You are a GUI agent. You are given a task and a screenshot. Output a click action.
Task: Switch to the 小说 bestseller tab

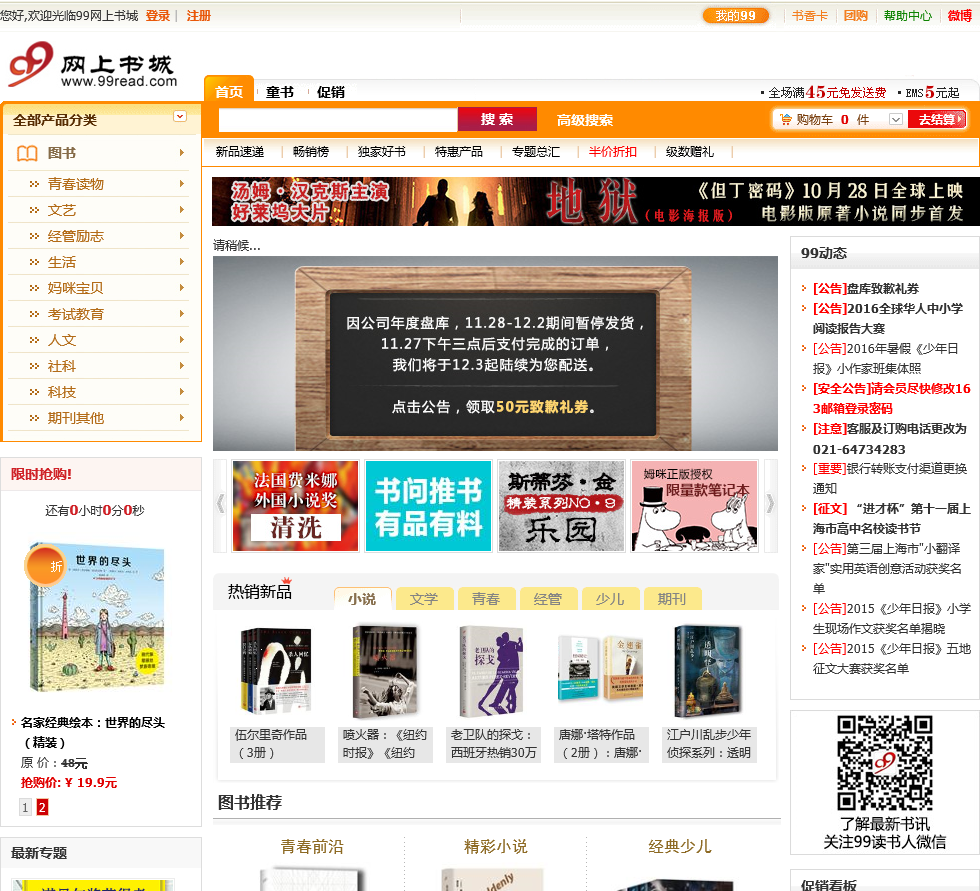pyautogui.click(x=362, y=599)
